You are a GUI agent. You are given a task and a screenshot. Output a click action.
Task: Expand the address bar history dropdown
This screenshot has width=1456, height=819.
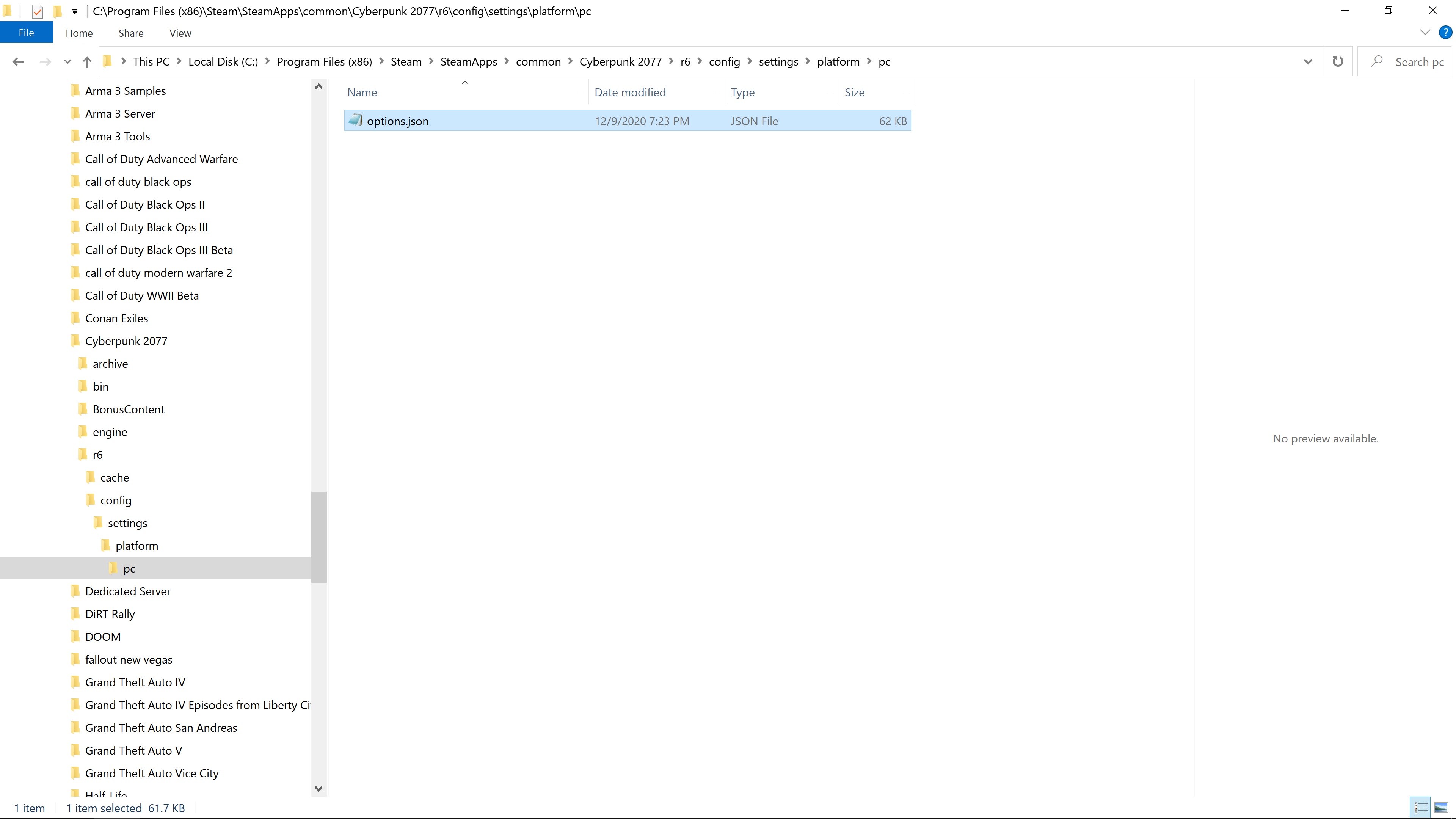(x=1307, y=61)
